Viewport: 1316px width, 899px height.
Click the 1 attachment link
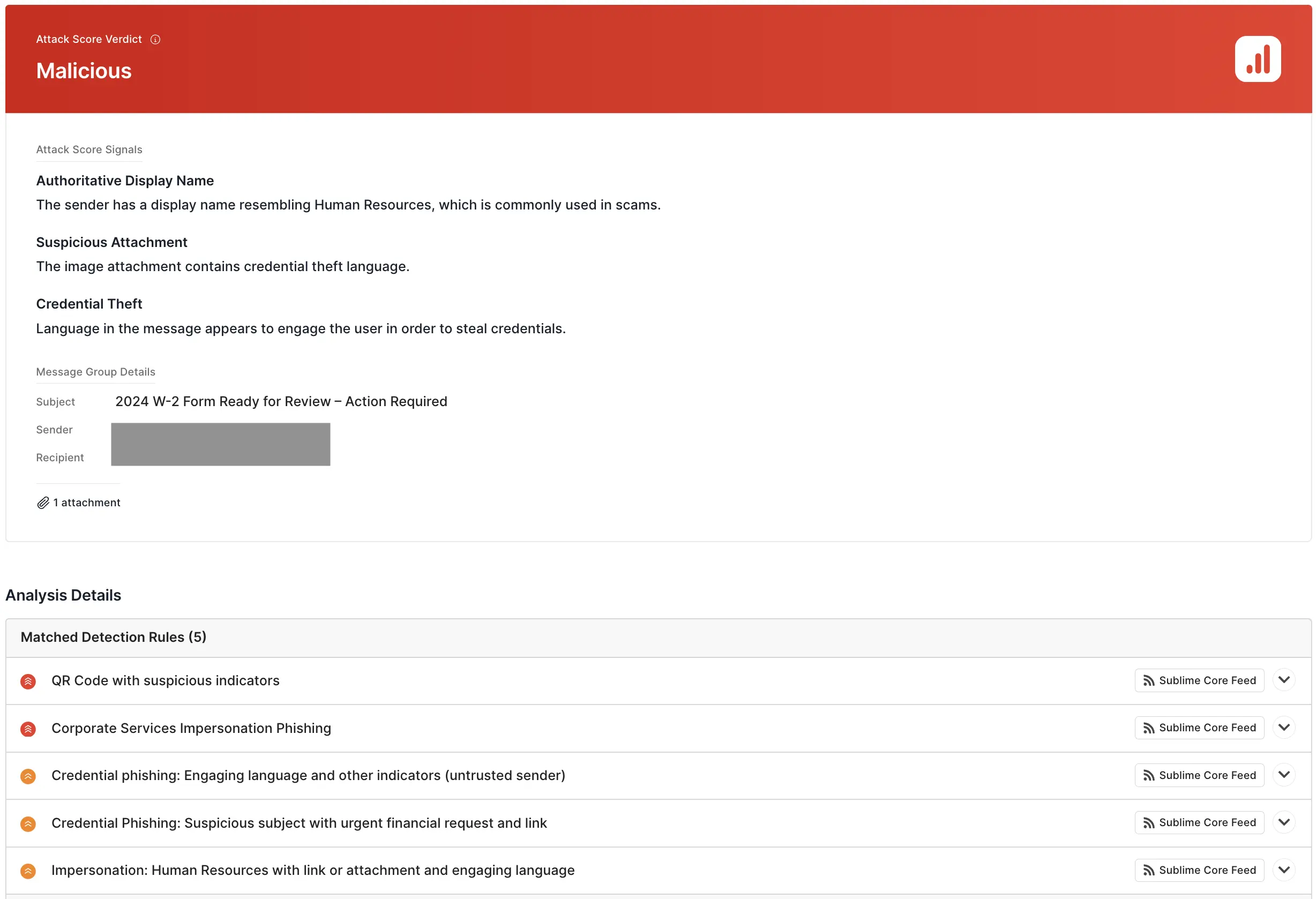(x=86, y=503)
